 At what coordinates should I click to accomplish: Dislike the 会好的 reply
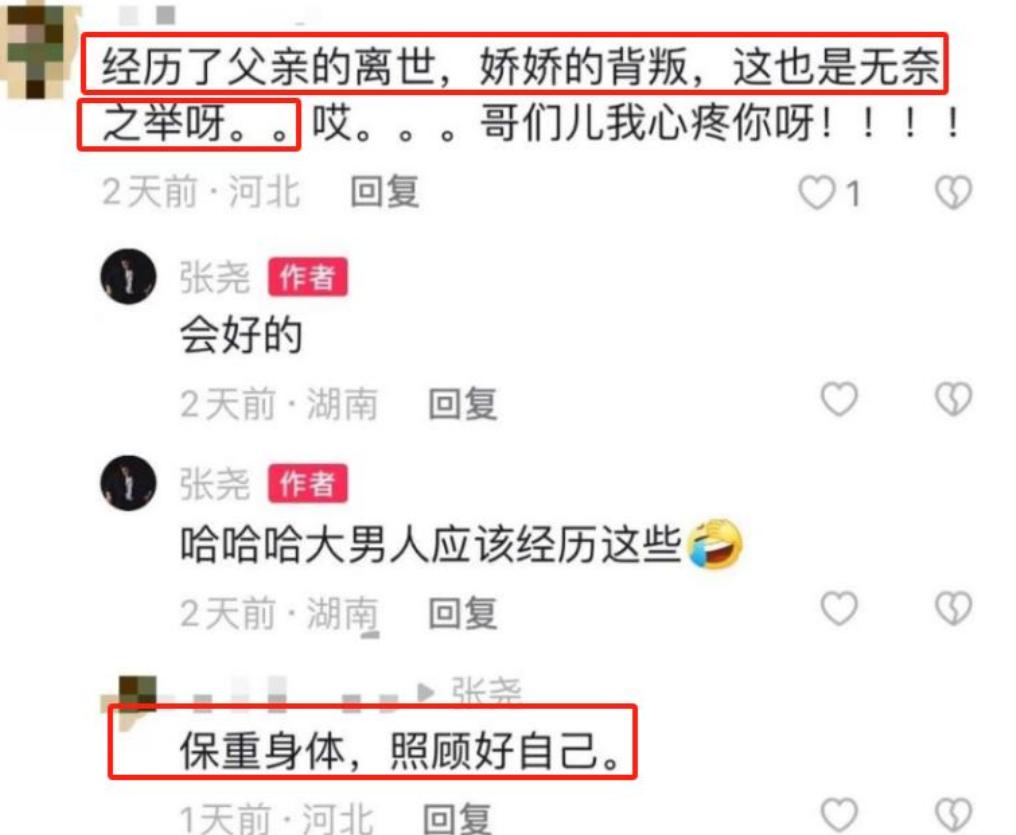coord(953,398)
